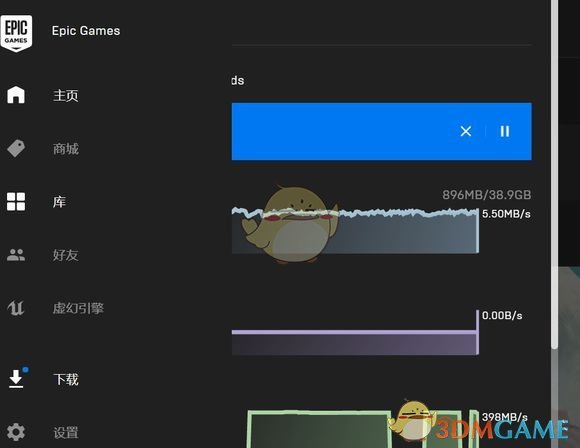The width and height of the screenshot is (580, 448).
Task: Click the 896MB/38.9GB progress text
Action: point(487,195)
